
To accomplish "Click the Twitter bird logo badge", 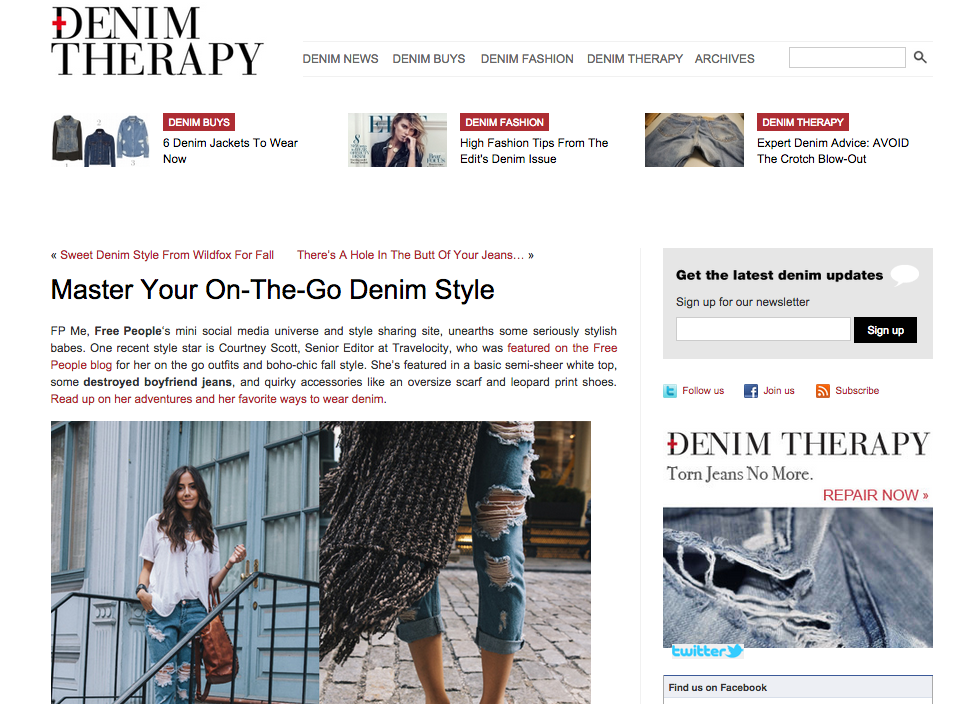I will pyautogui.click(x=707, y=651).
